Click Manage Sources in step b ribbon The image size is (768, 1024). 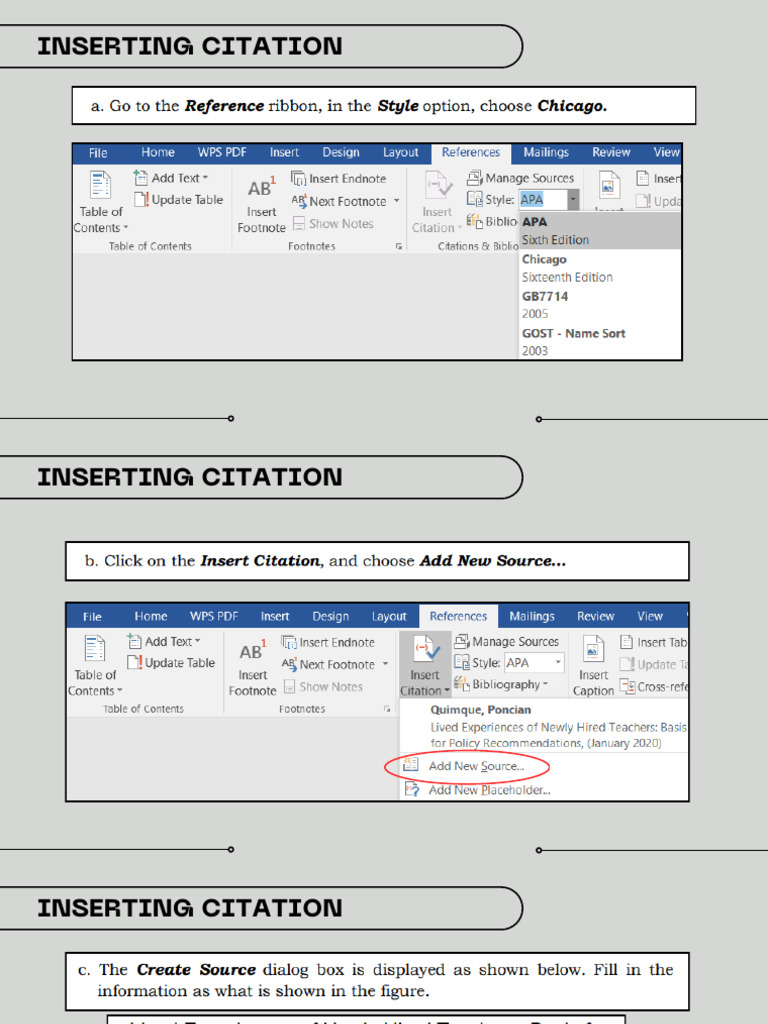click(507, 641)
